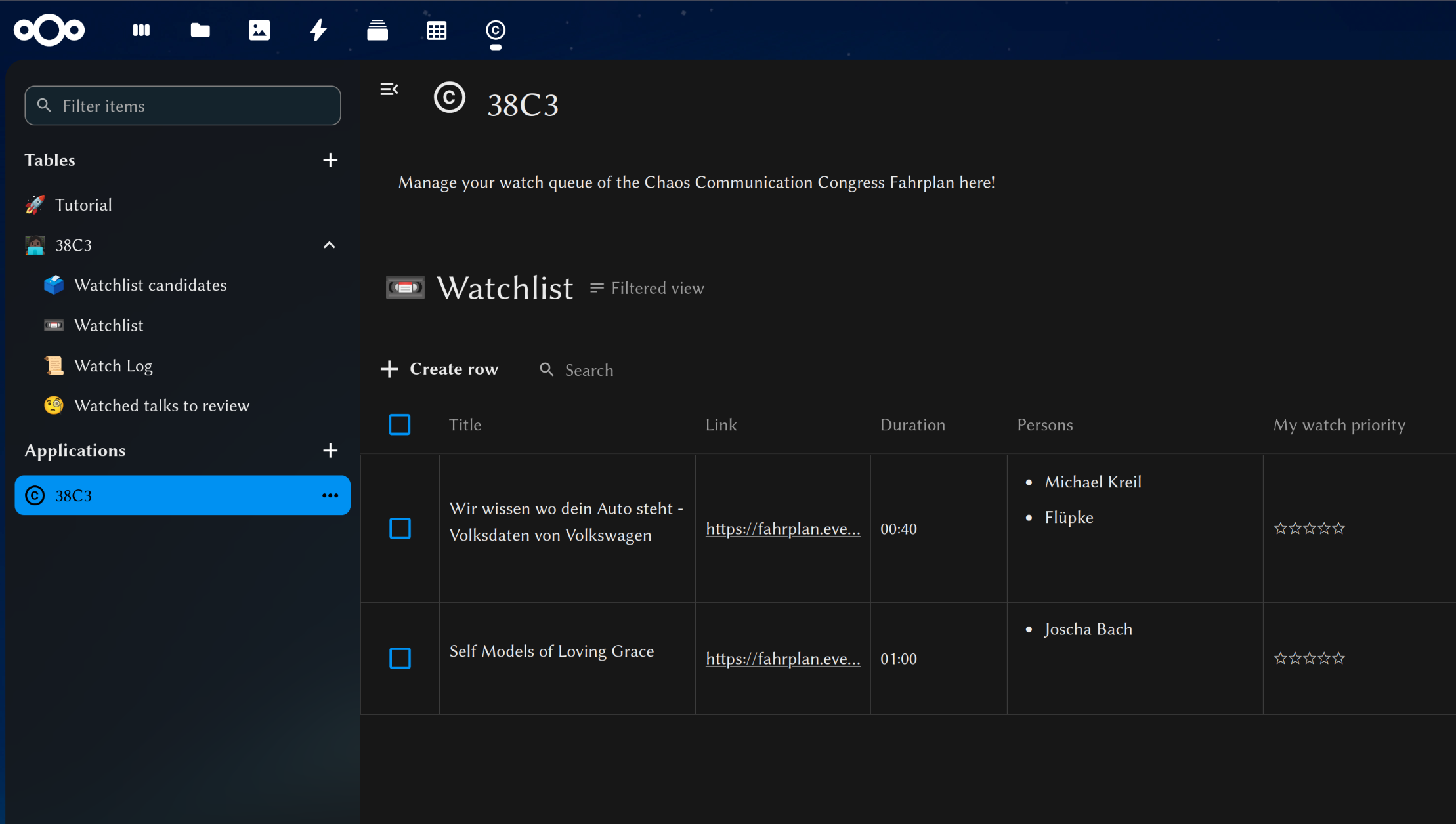Open the Photos app icon

pyautogui.click(x=259, y=30)
